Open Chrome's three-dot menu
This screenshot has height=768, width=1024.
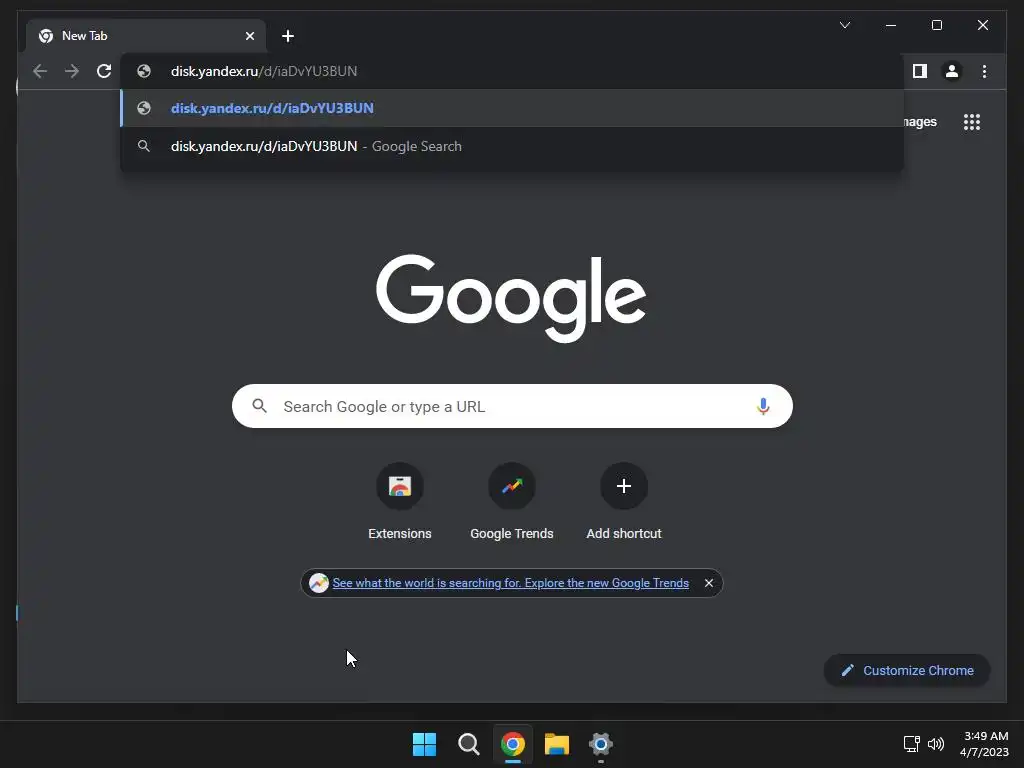tap(984, 71)
